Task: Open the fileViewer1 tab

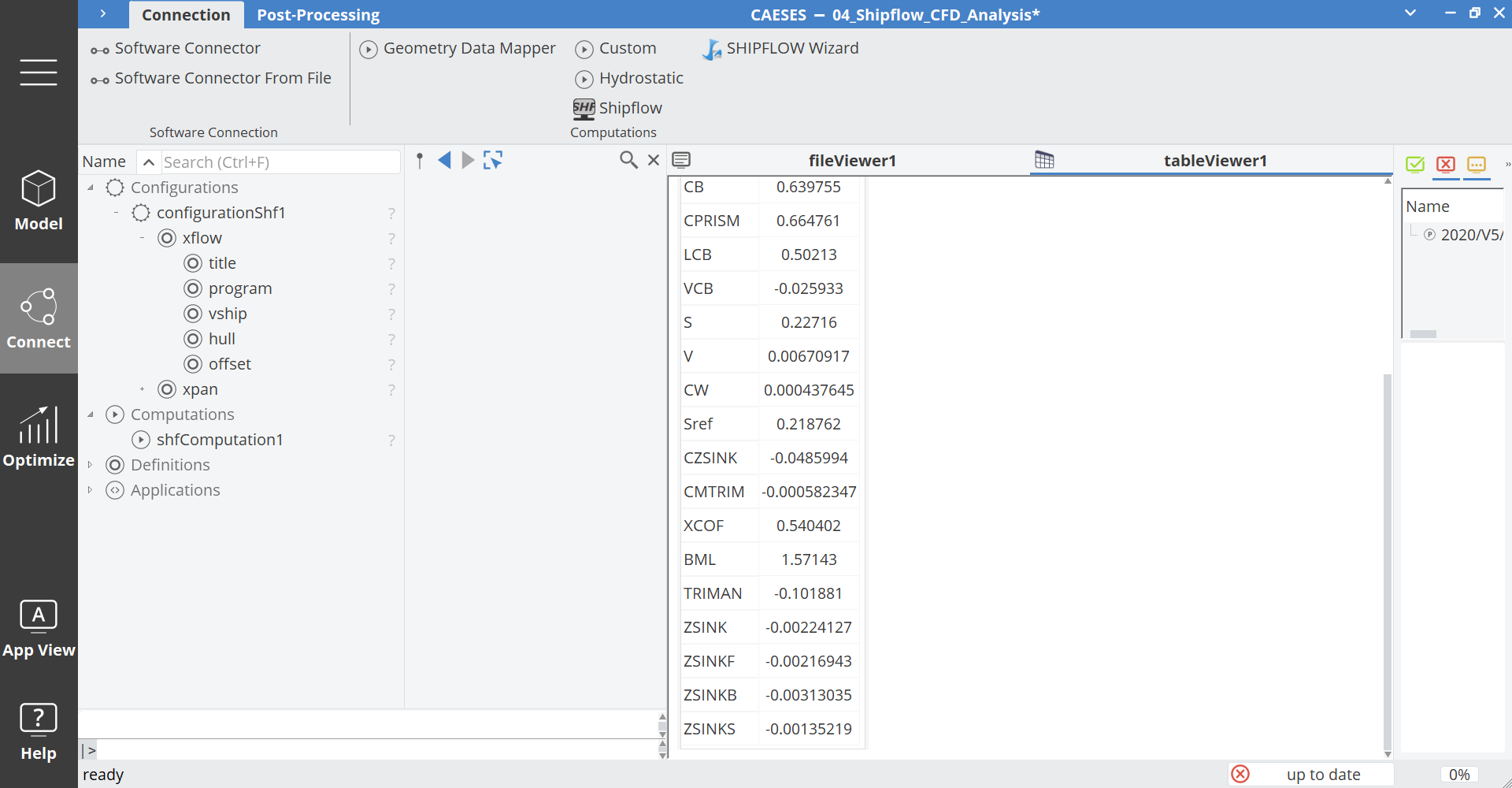Action: click(x=852, y=161)
